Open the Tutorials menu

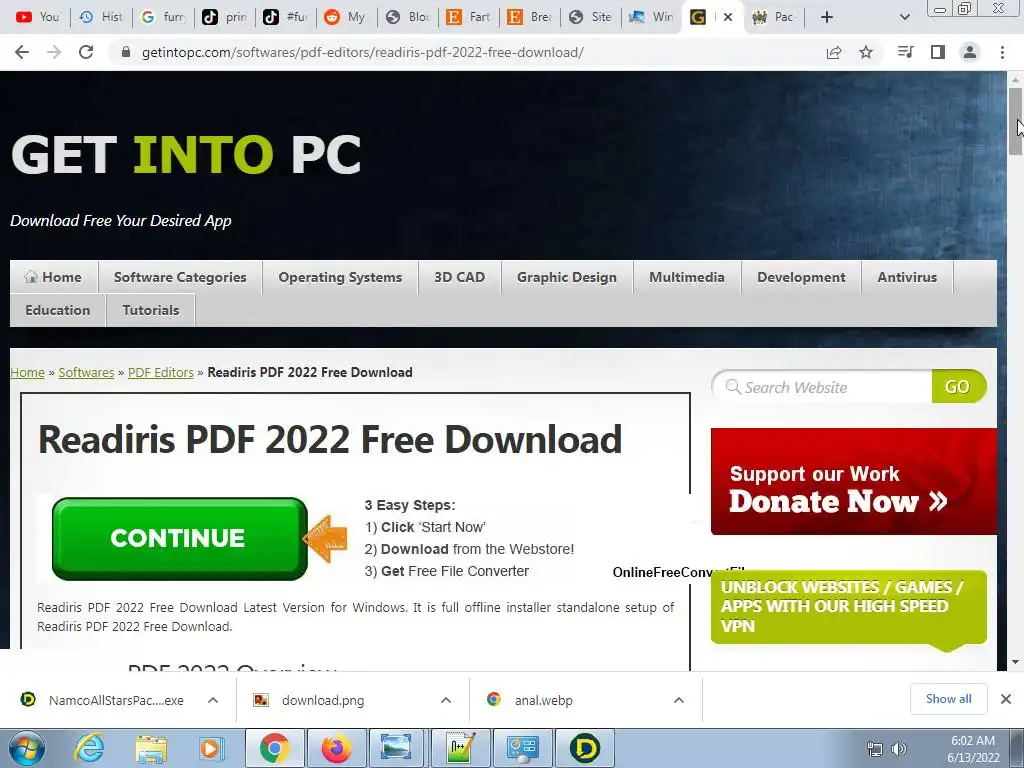[x=151, y=310]
